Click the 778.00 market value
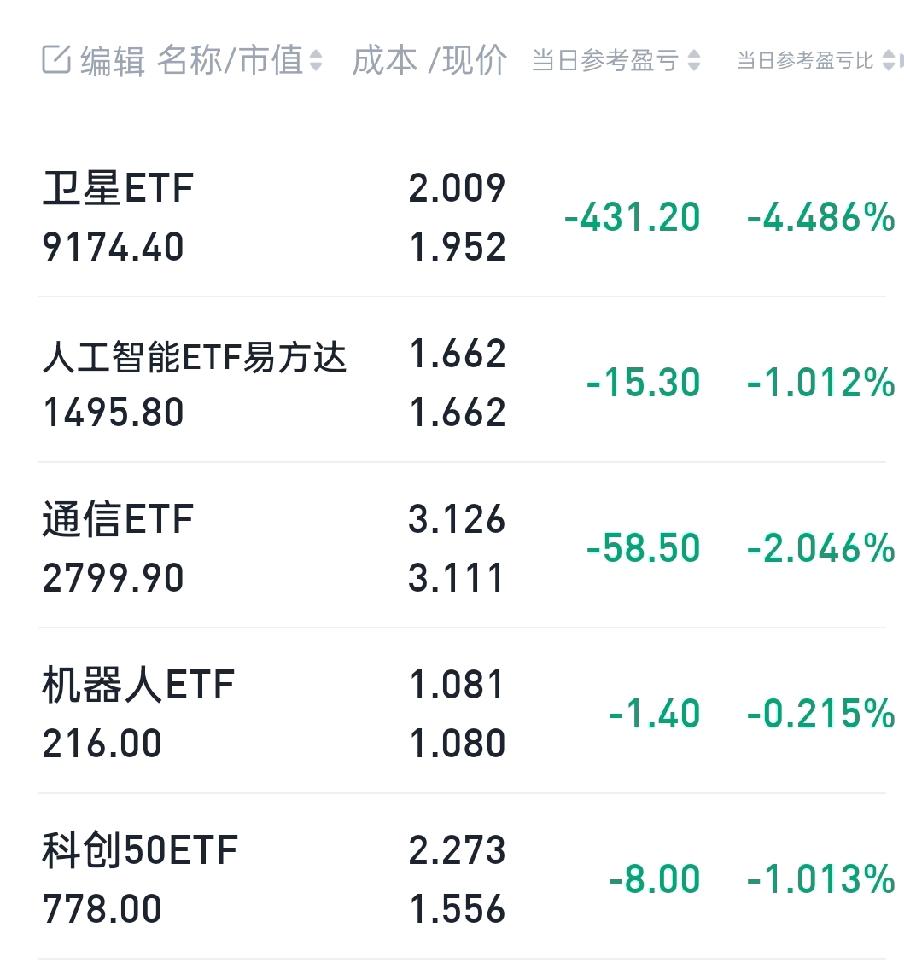 (102, 909)
